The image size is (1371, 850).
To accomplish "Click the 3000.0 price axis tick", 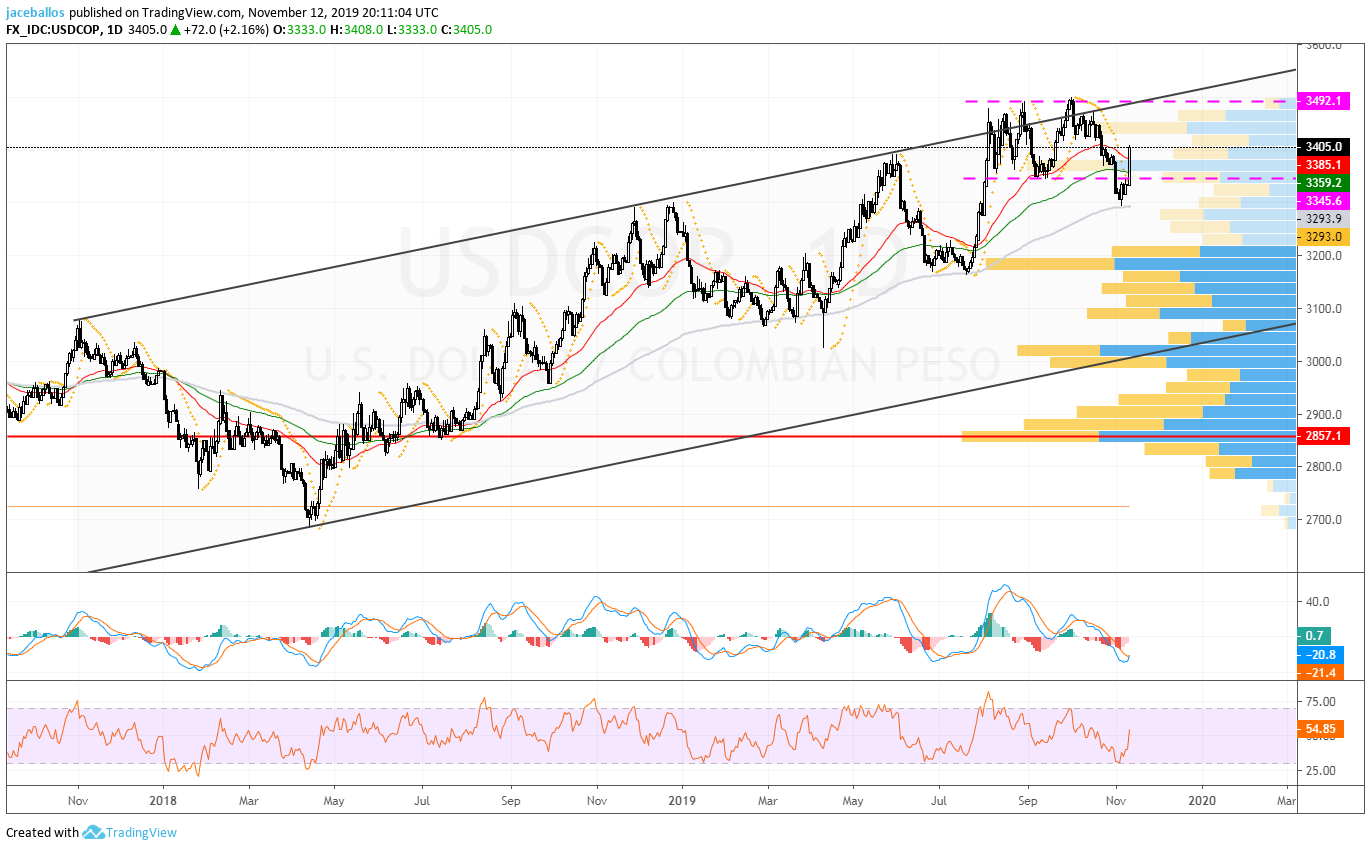I will click(x=1325, y=362).
